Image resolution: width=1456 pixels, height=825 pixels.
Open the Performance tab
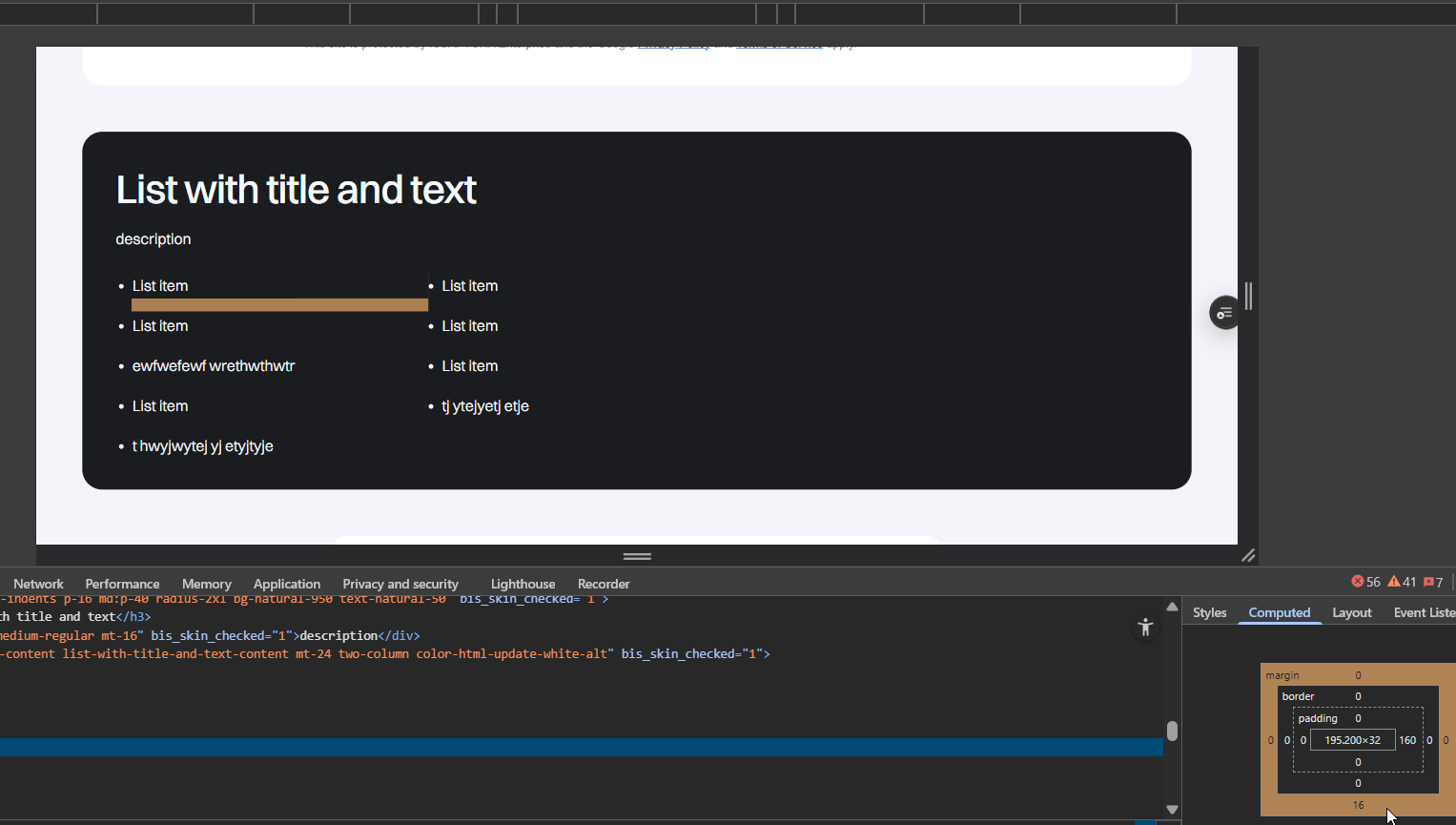[122, 584]
